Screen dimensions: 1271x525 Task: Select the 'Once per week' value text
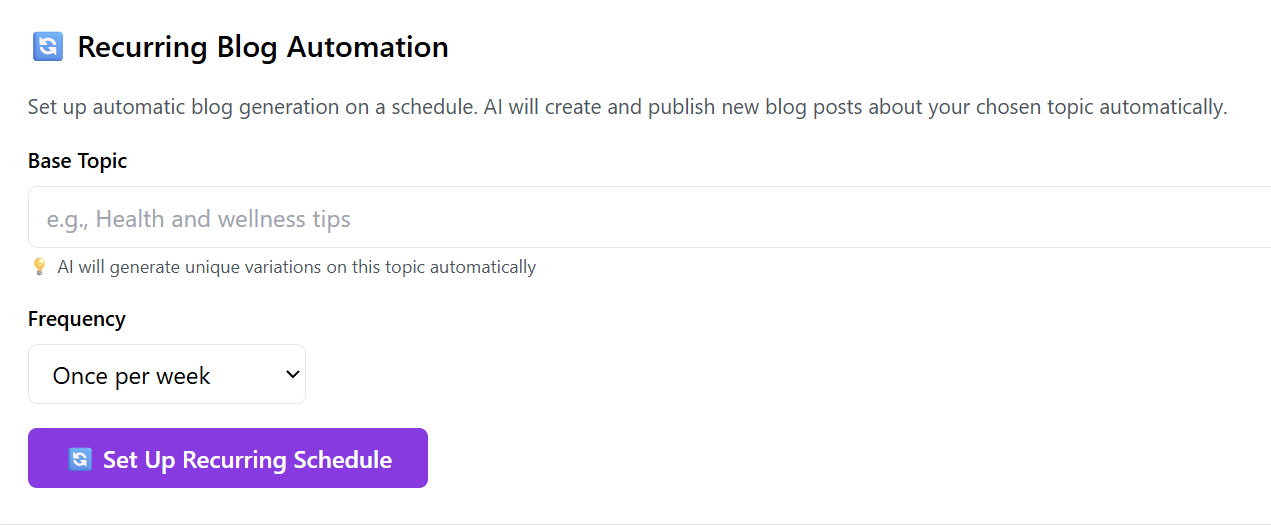coord(131,376)
